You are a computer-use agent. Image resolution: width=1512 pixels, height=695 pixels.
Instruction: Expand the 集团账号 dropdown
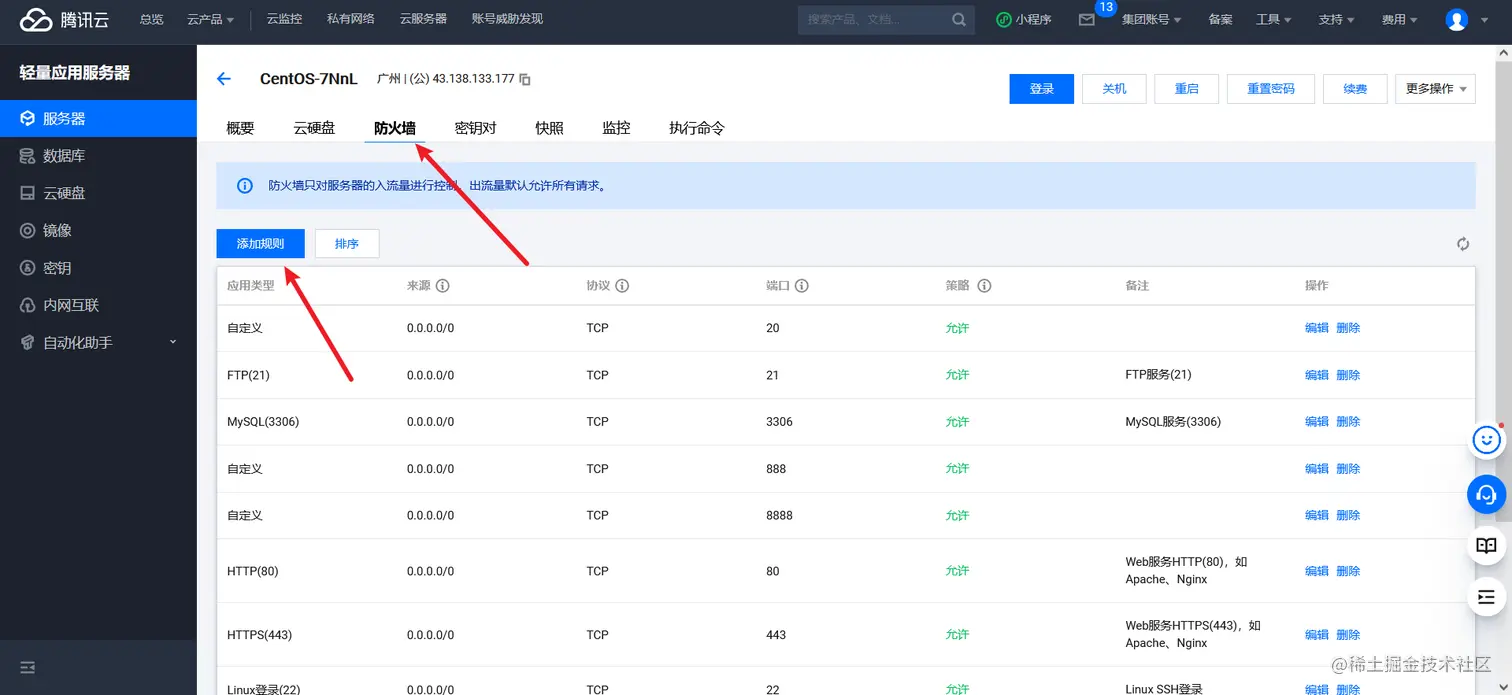(x=1151, y=19)
